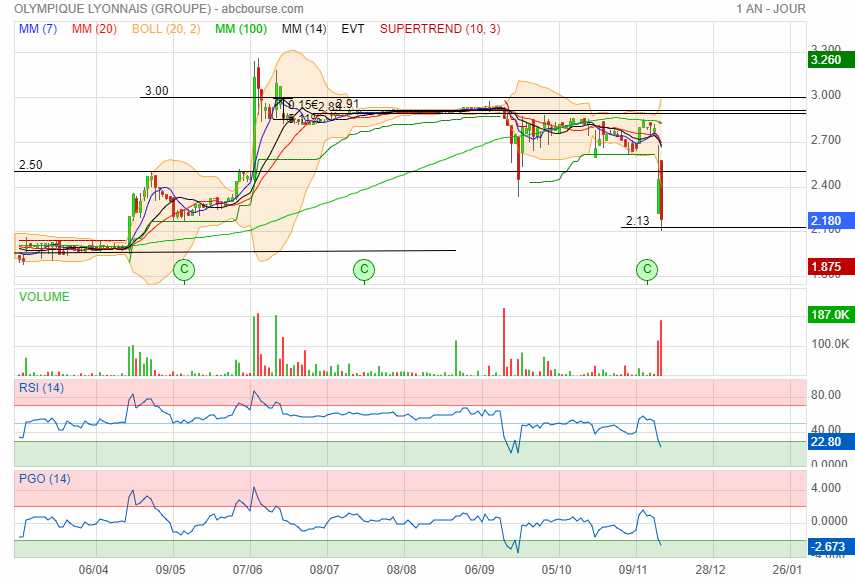
Task: Click the chart title OLYMPIQUE LYONNAIS (GROUPE)
Action: pyautogui.click(x=112, y=9)
